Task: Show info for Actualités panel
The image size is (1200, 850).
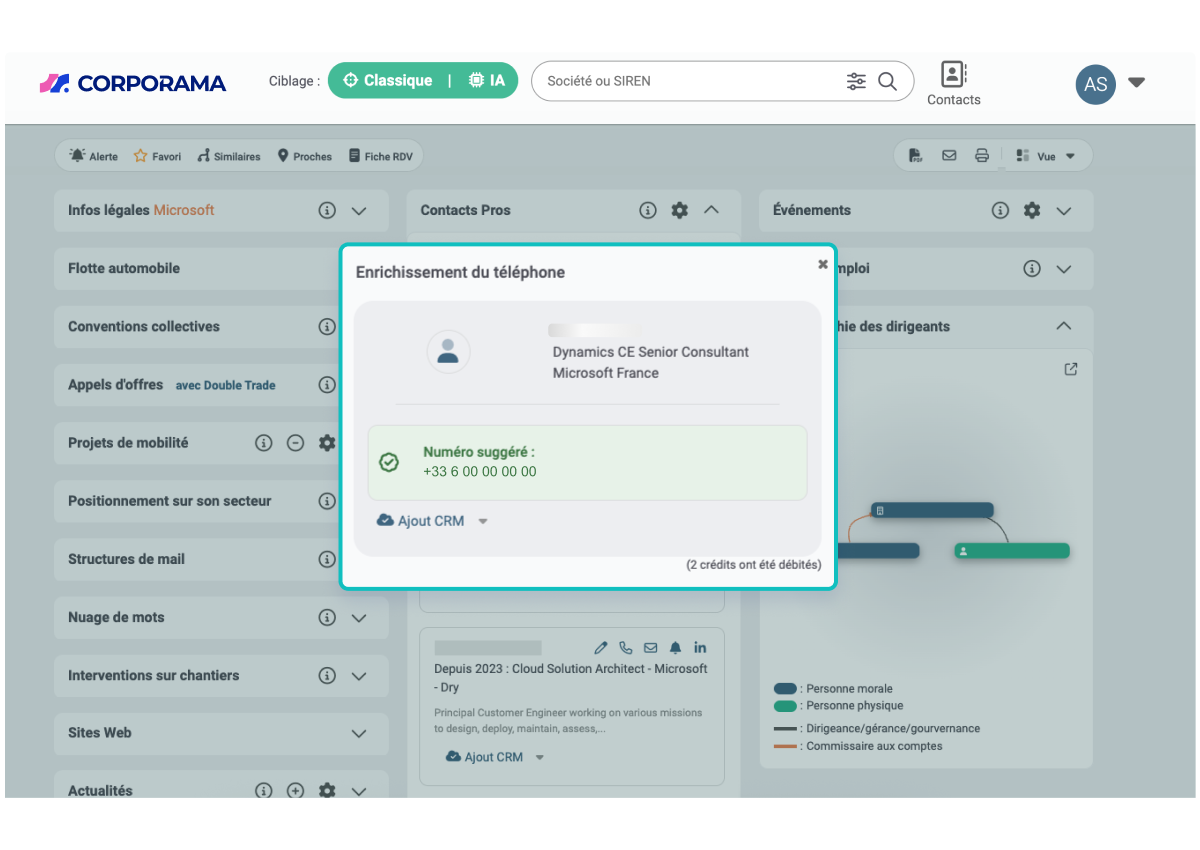Action: (x=264, y=791)
